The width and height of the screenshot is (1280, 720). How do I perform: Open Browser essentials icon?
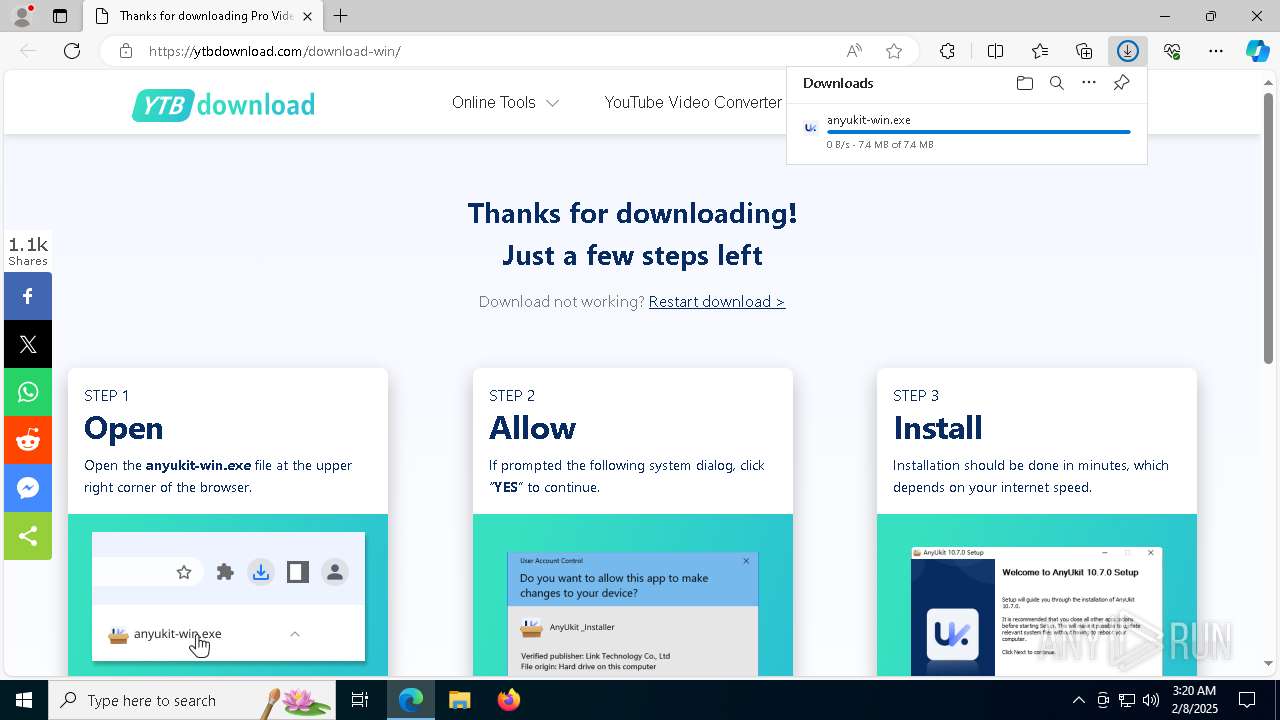[x=1172, y=51]
